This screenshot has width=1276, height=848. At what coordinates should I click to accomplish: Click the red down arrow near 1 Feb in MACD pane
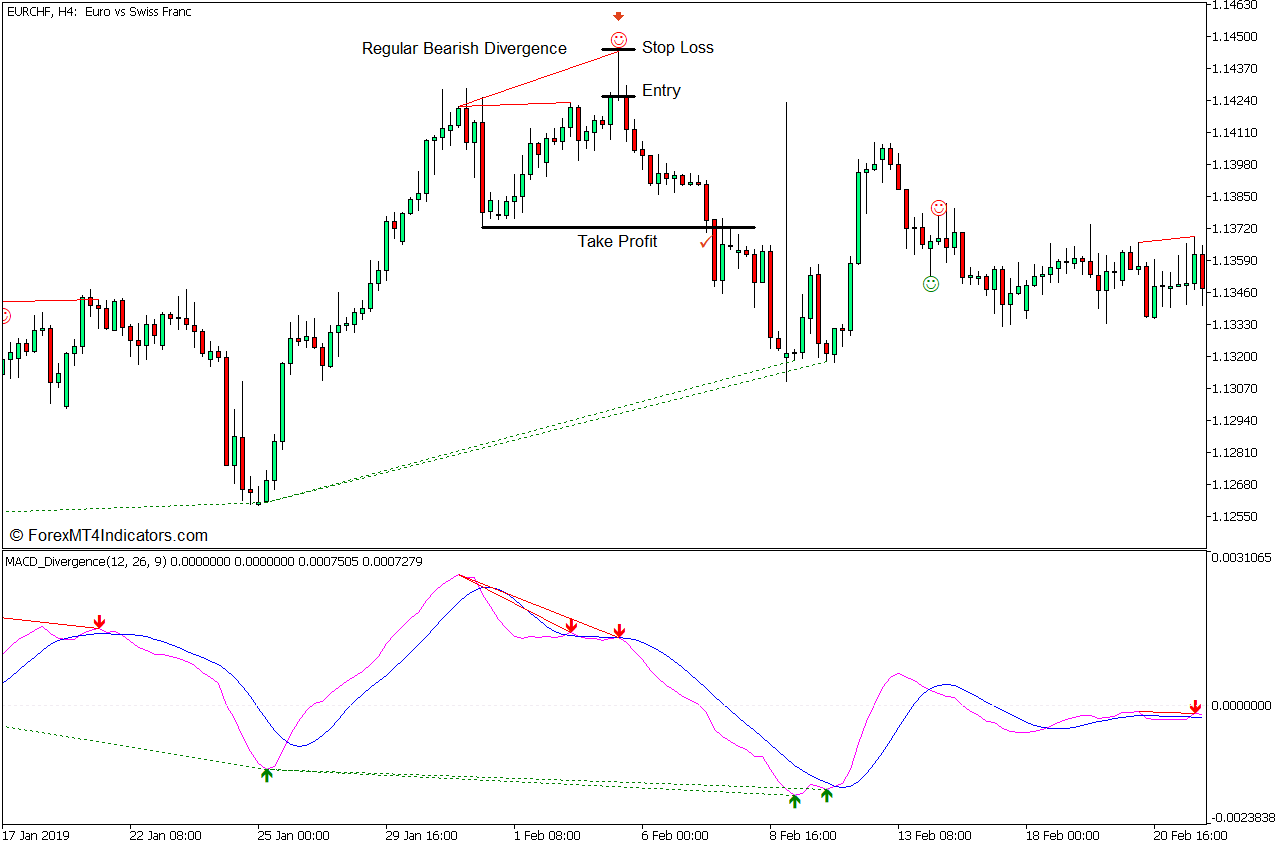coord(571,625)
